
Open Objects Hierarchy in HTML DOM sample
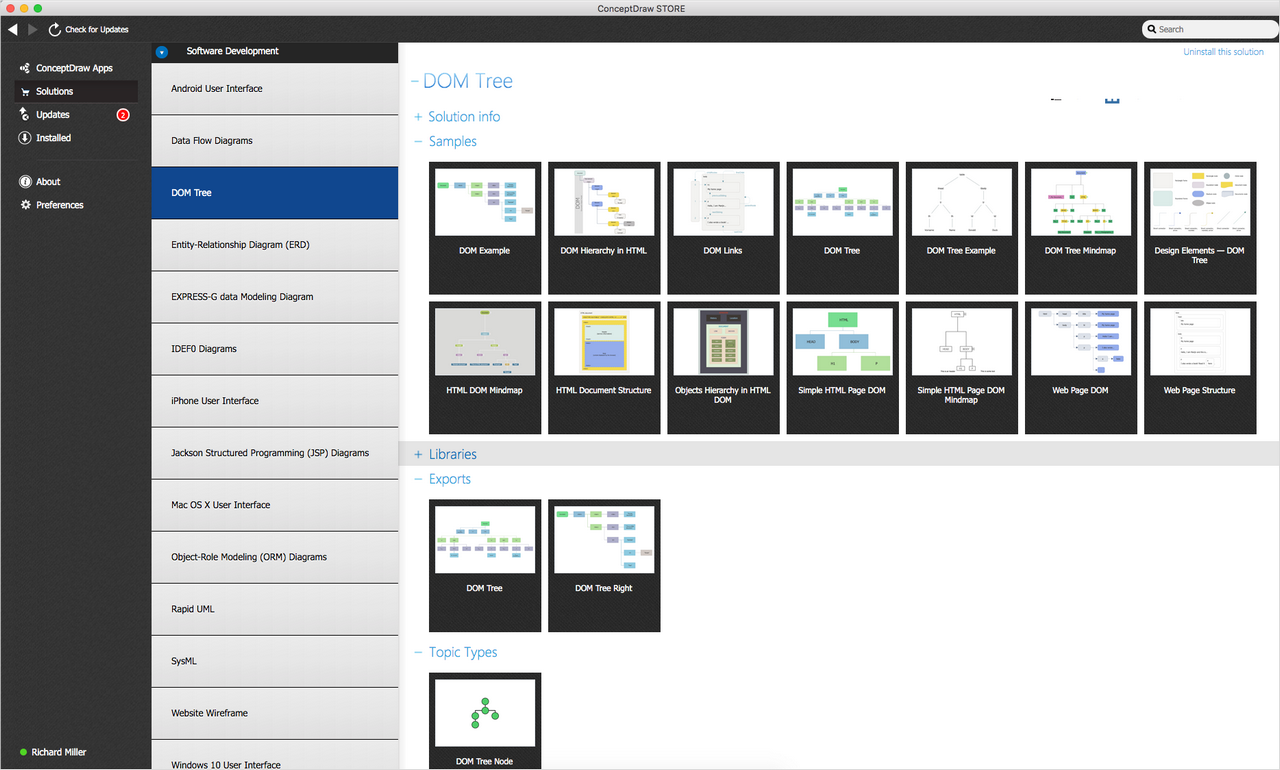[723, 368]
